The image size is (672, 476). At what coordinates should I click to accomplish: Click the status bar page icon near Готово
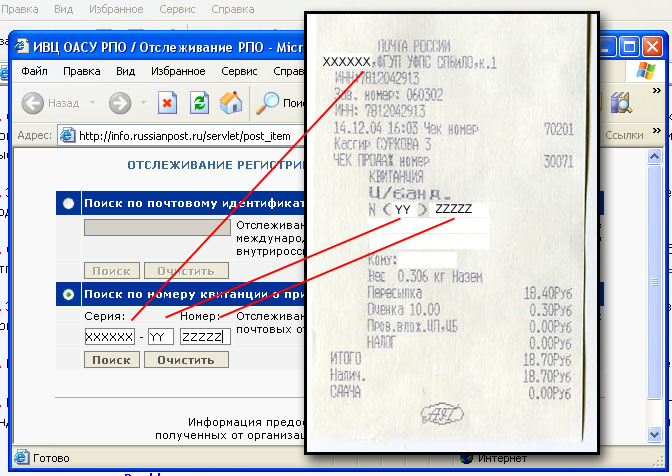(21, 458)
